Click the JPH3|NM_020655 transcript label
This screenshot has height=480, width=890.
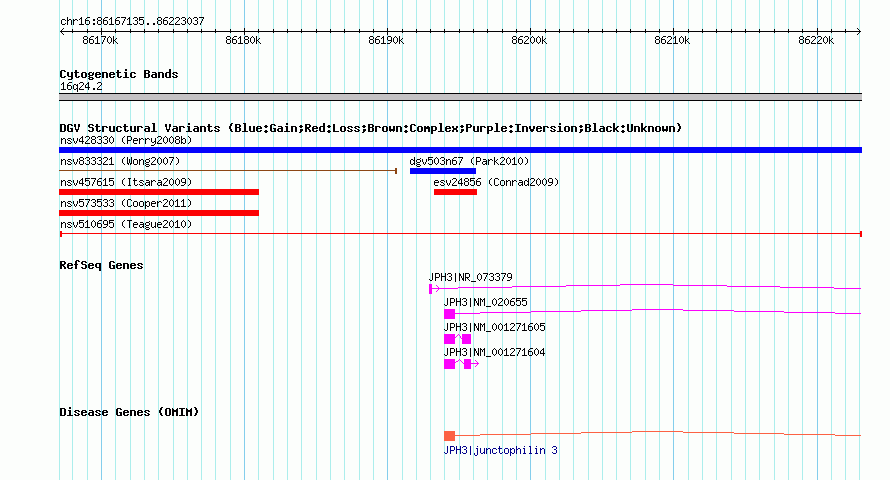click(x=486, y=302)
